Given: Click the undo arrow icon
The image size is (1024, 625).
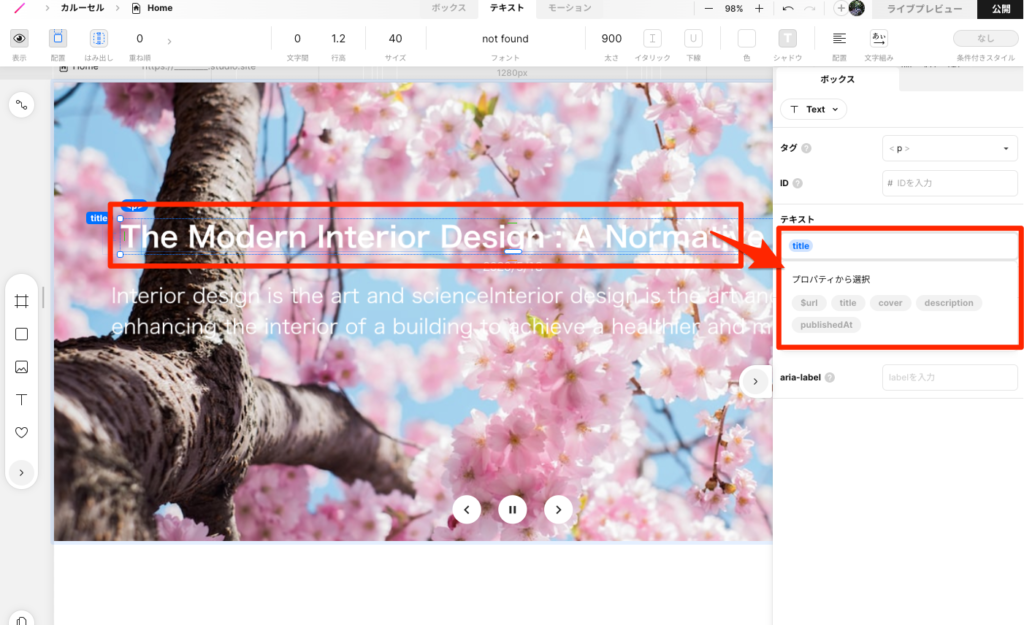Looking at the screenshot, I should [x=788, y=8].
